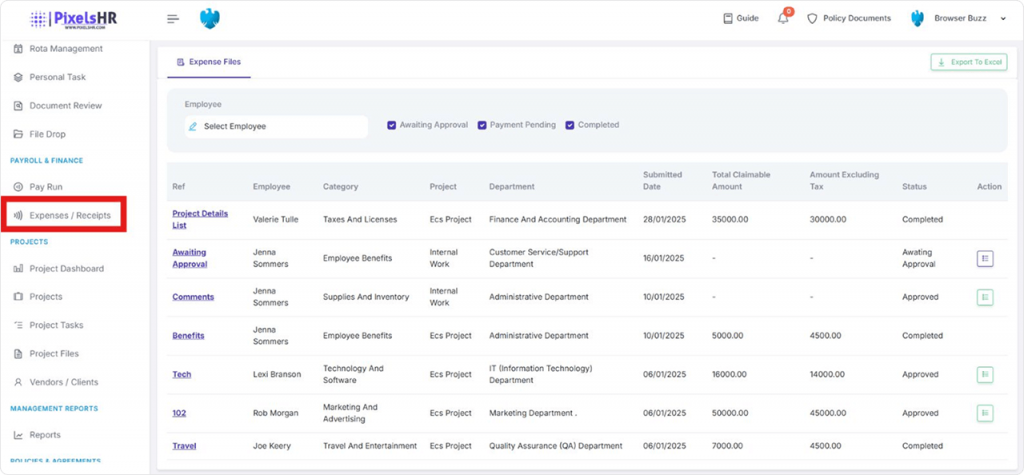The height and width of the screenshot is (475, 1024).
Task: Toggle the hamburger sidebar menu icon
Action: click(x=173, y=19)
